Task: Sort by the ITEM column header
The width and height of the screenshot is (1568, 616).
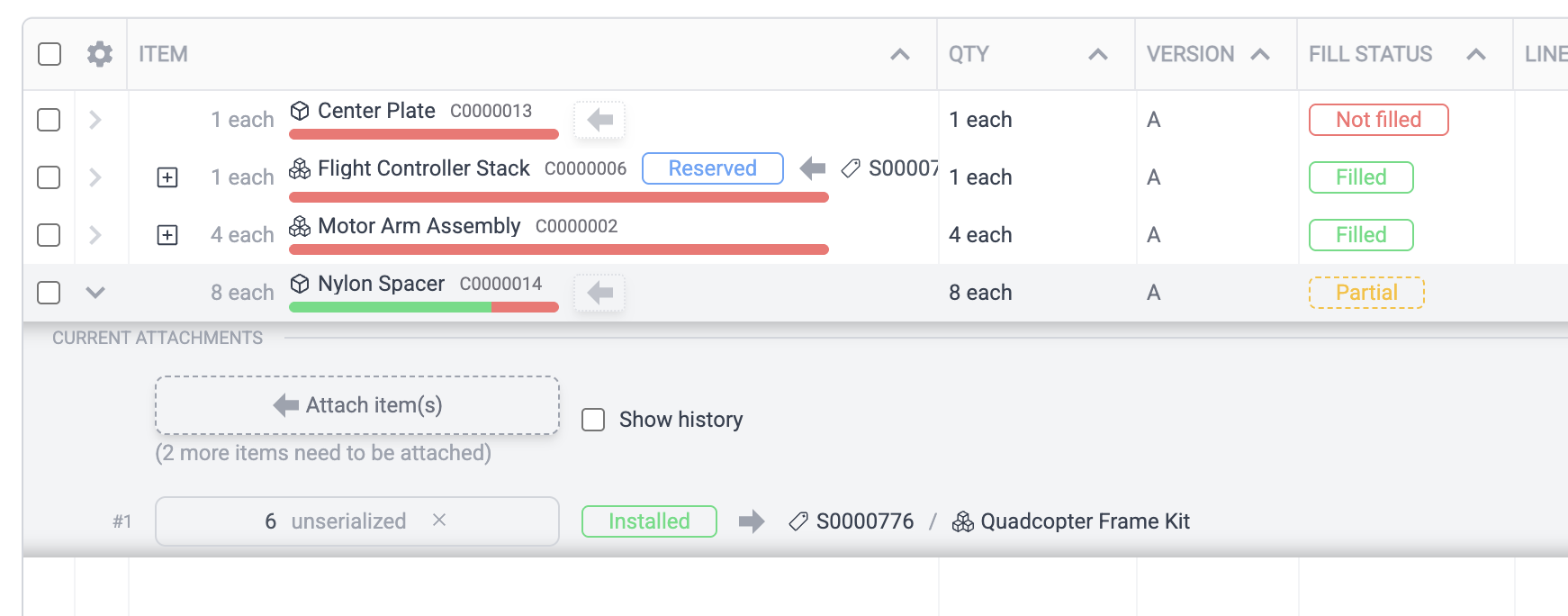Action: (163, 54)
